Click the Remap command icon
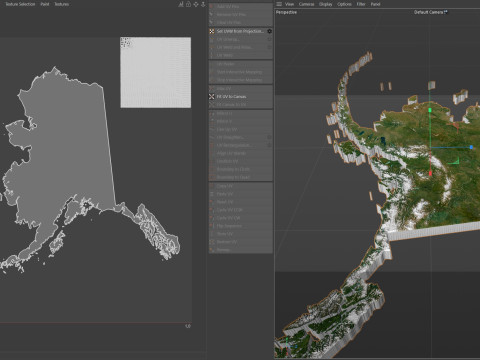The image size is (480, 360). click(211, 250)
